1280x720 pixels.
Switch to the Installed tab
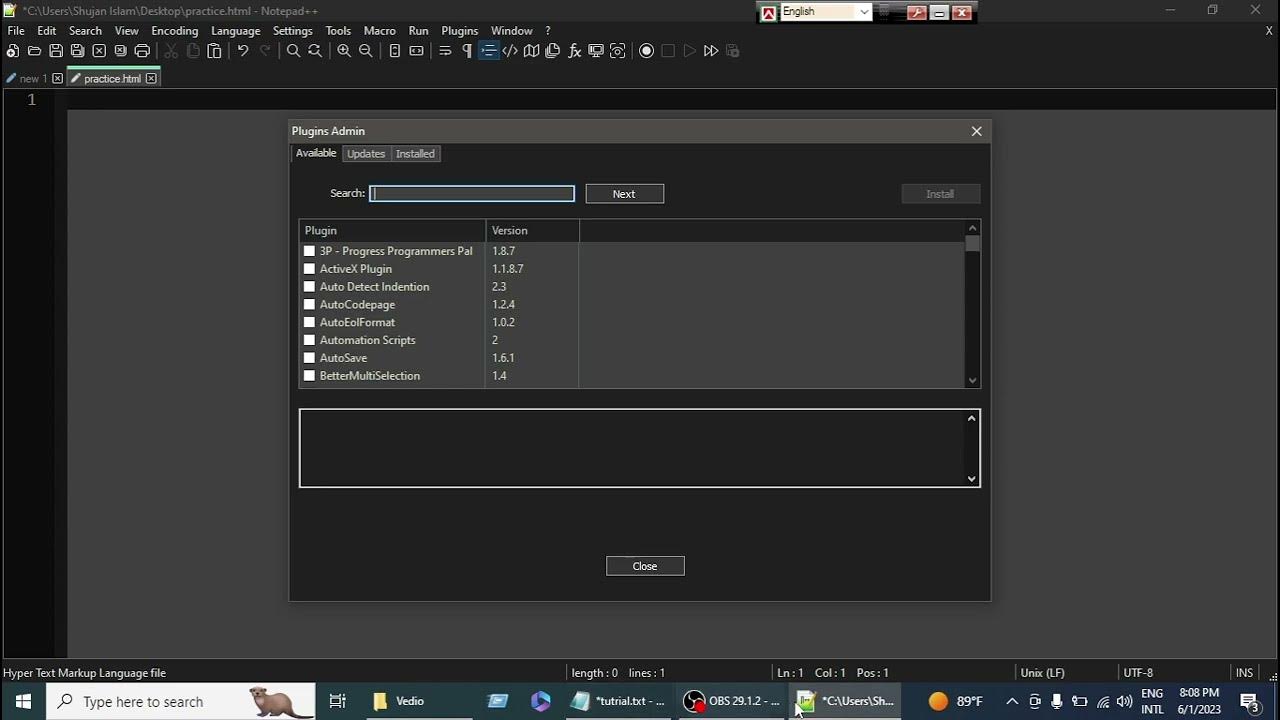tap(415, 154)
